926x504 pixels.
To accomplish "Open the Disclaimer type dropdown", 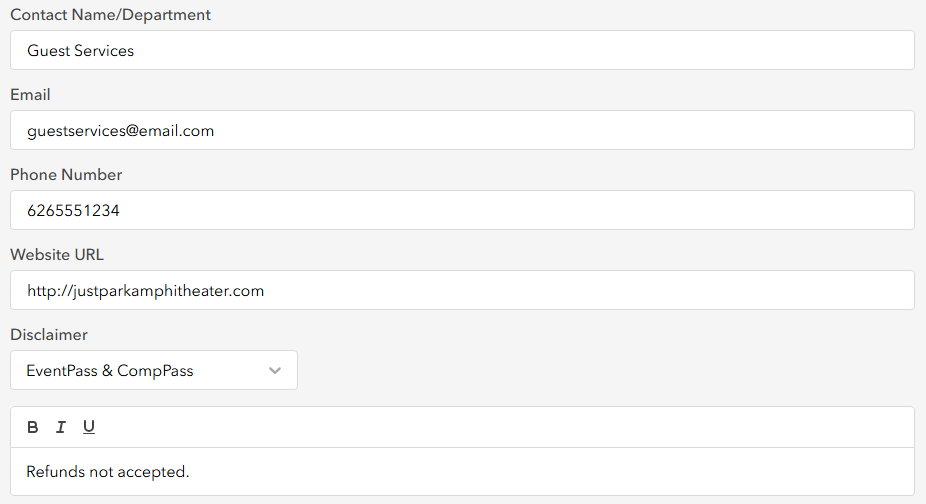I will tap(154, 370).
